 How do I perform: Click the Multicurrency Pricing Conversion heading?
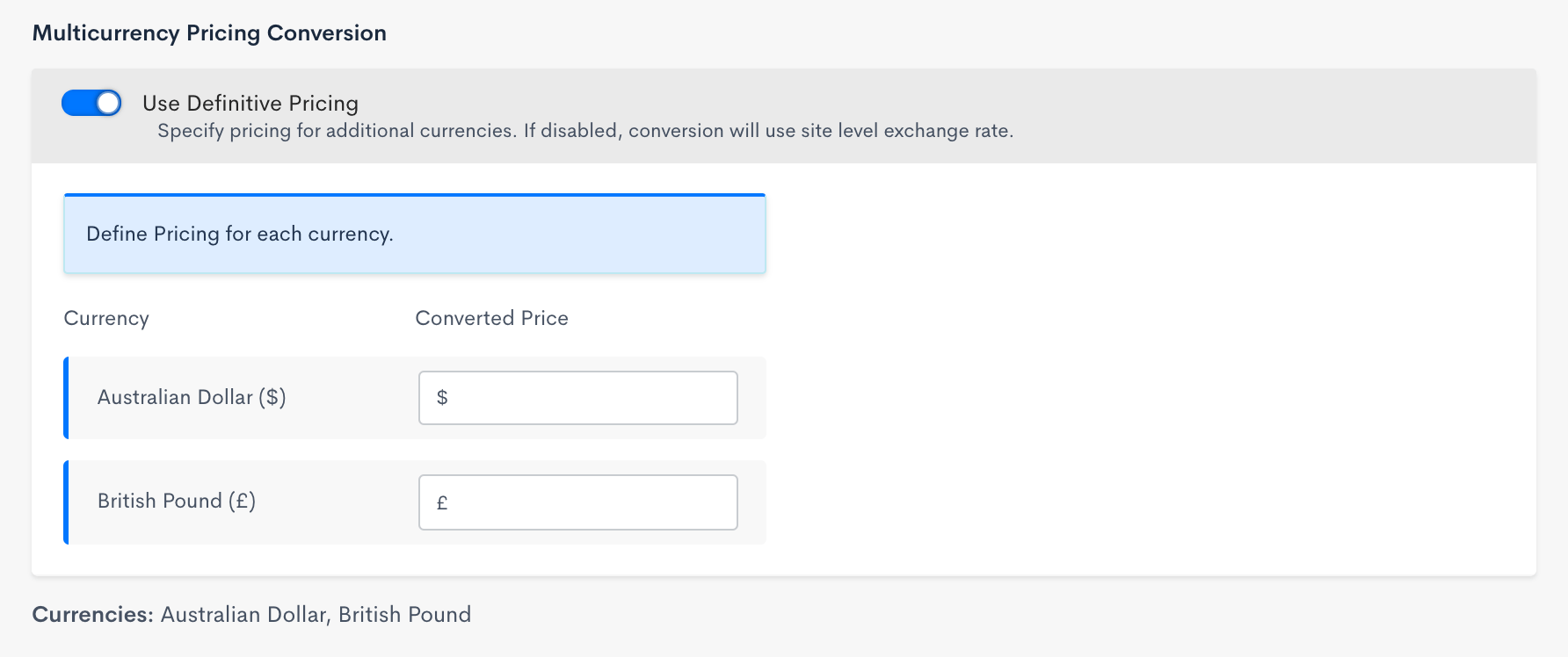209,33
